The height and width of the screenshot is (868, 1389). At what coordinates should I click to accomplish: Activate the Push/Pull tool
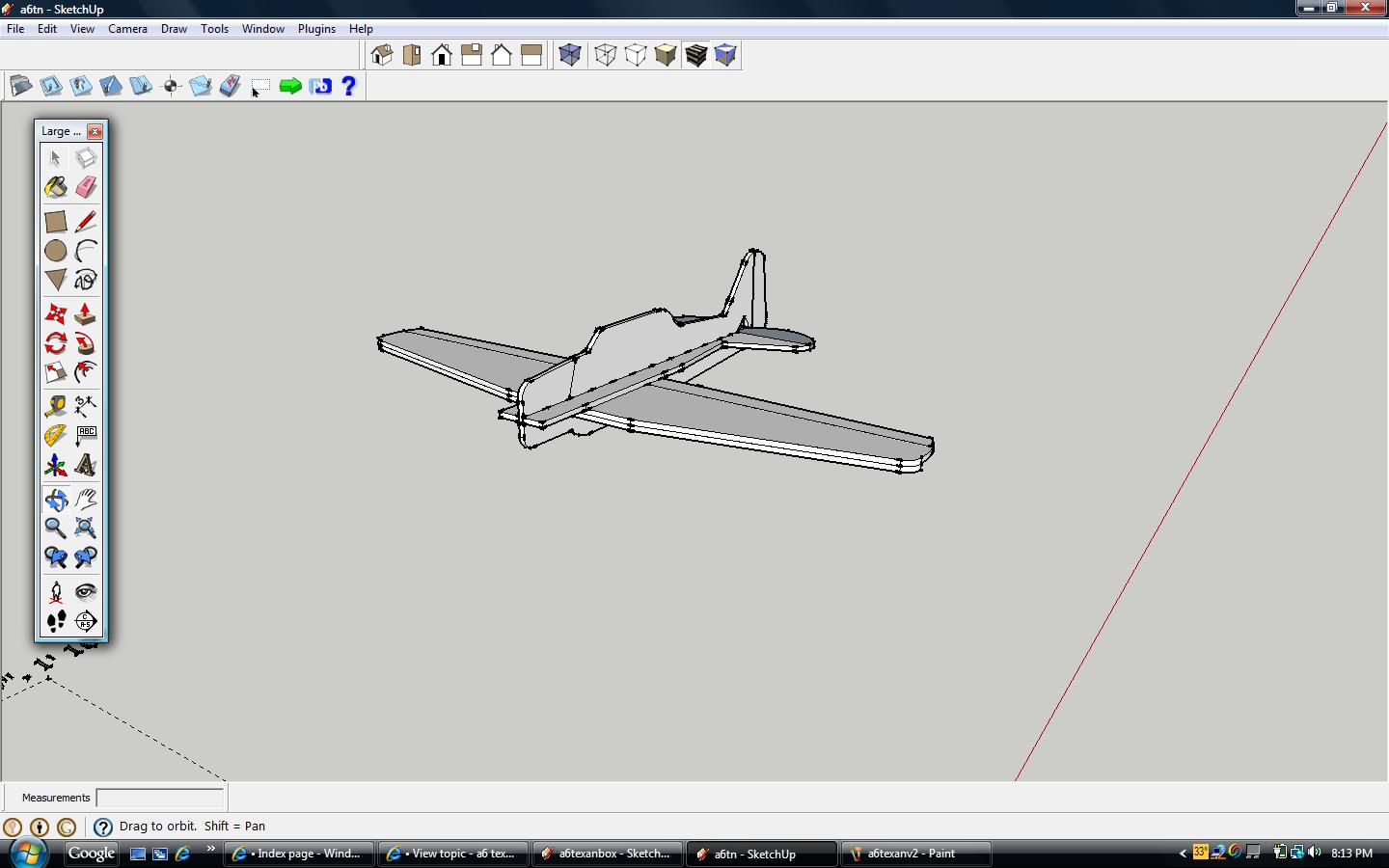point(86,314)
